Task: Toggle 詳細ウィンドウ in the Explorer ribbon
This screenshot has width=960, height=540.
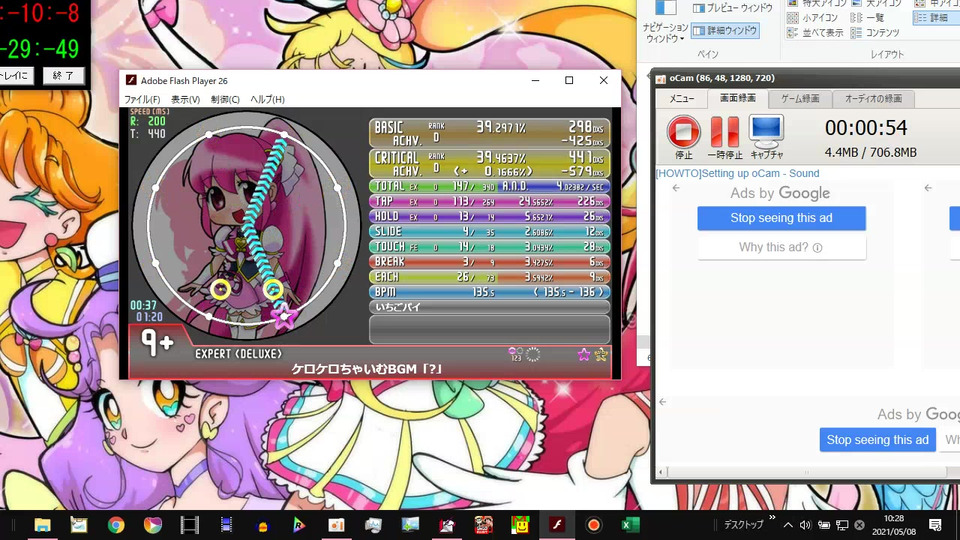Action: click(x=726, y=30)
